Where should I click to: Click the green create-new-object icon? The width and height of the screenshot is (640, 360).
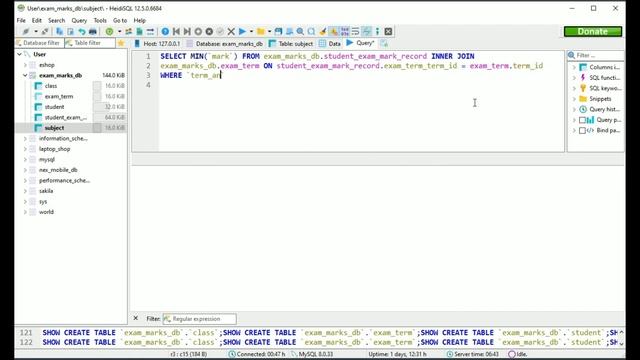tap(109, 31)
